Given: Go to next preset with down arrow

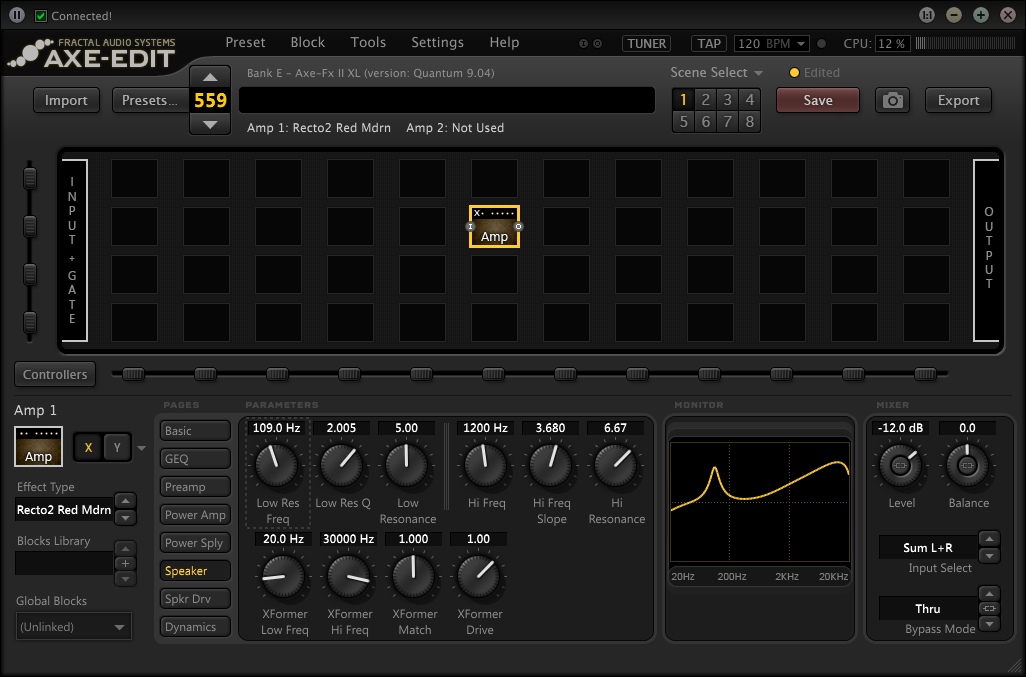Looking at the screenshot, I should [210, 124].
